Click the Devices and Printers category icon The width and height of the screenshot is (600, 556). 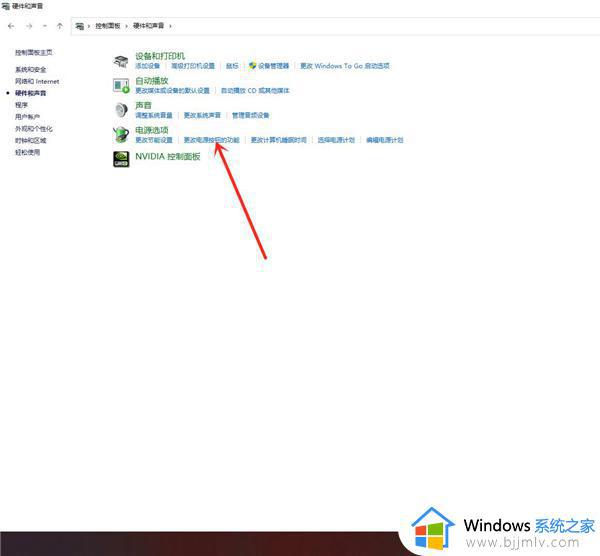[x=121, y=60]
